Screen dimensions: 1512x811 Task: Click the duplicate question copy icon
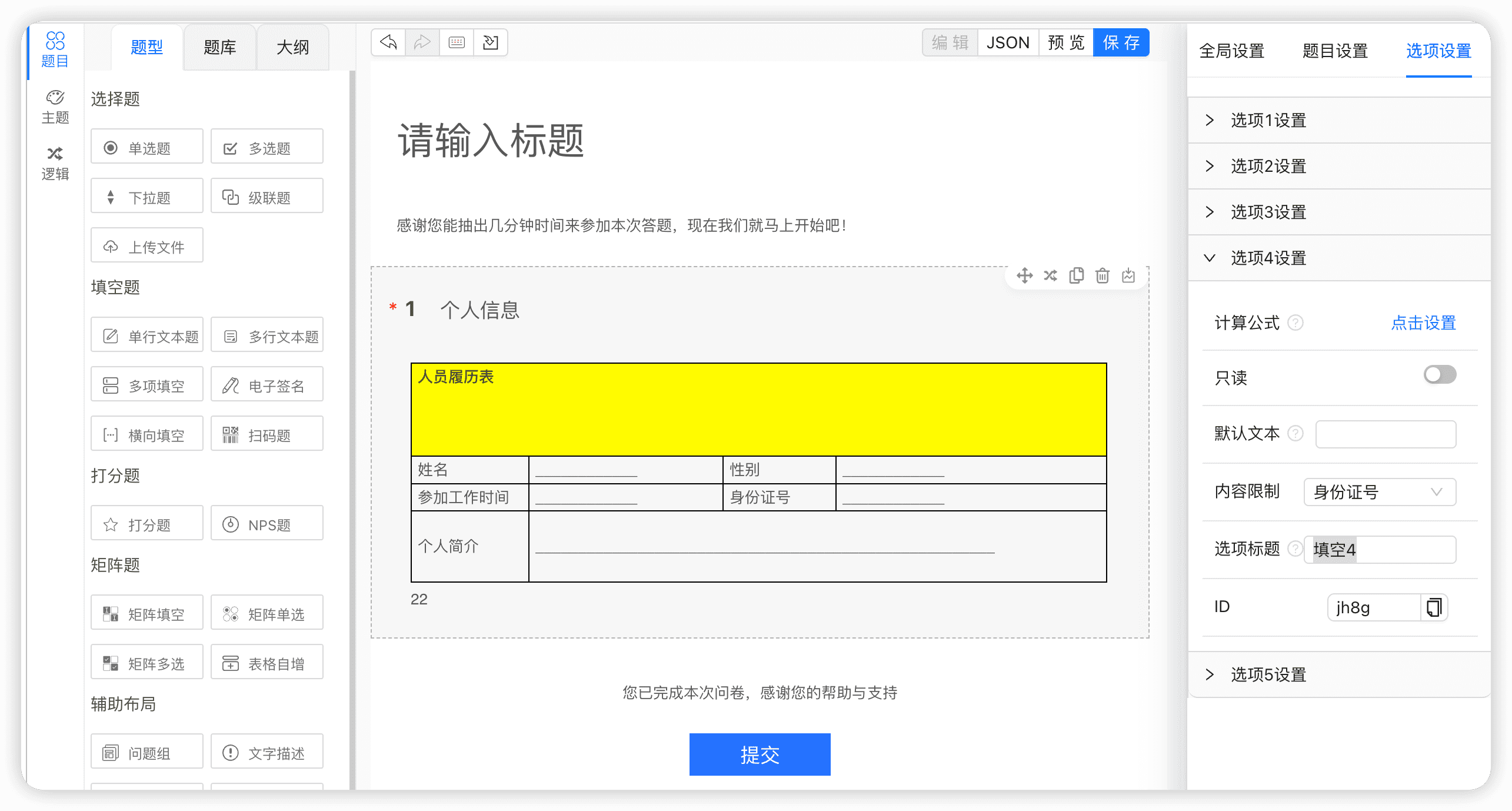point(1076,275)
